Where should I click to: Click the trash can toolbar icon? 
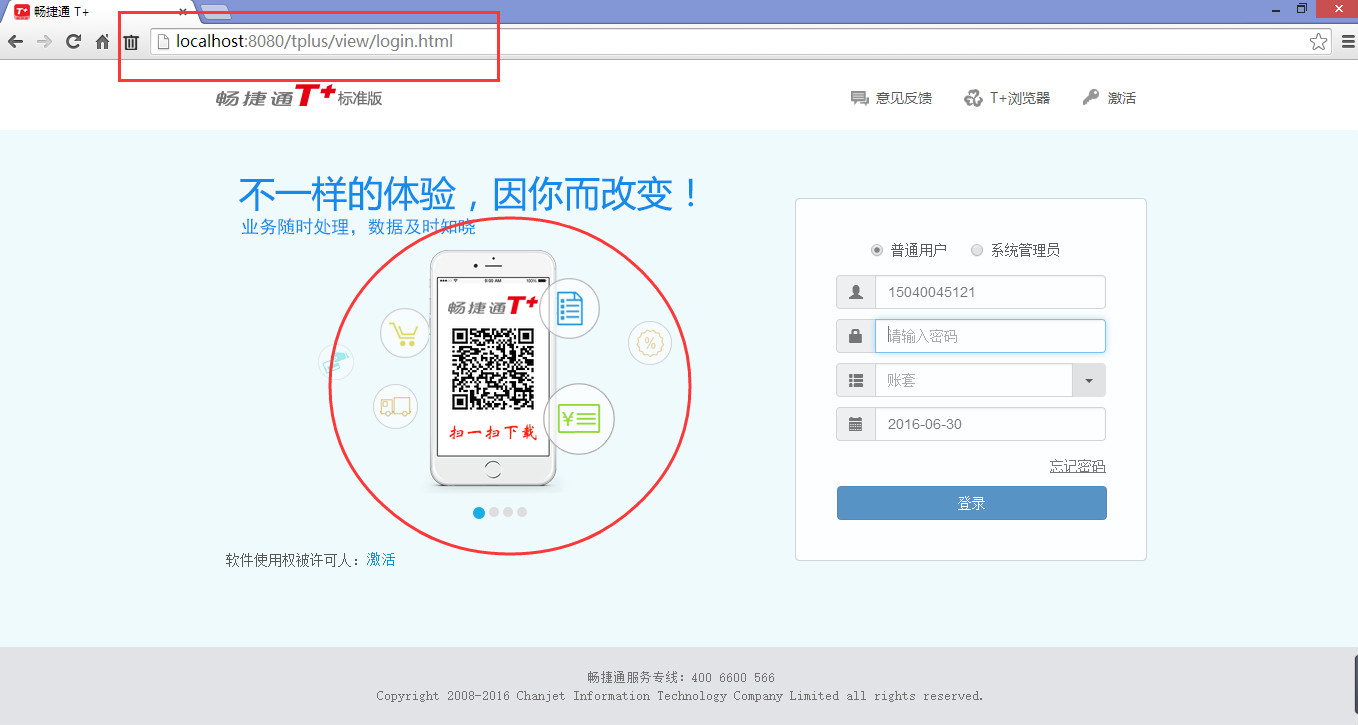tap(131, 42)
